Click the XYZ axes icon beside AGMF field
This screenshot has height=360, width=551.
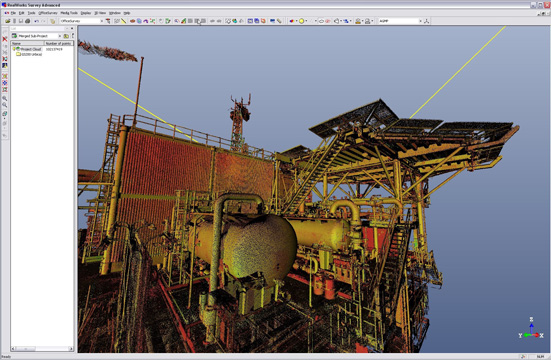[x=426, y=21]
